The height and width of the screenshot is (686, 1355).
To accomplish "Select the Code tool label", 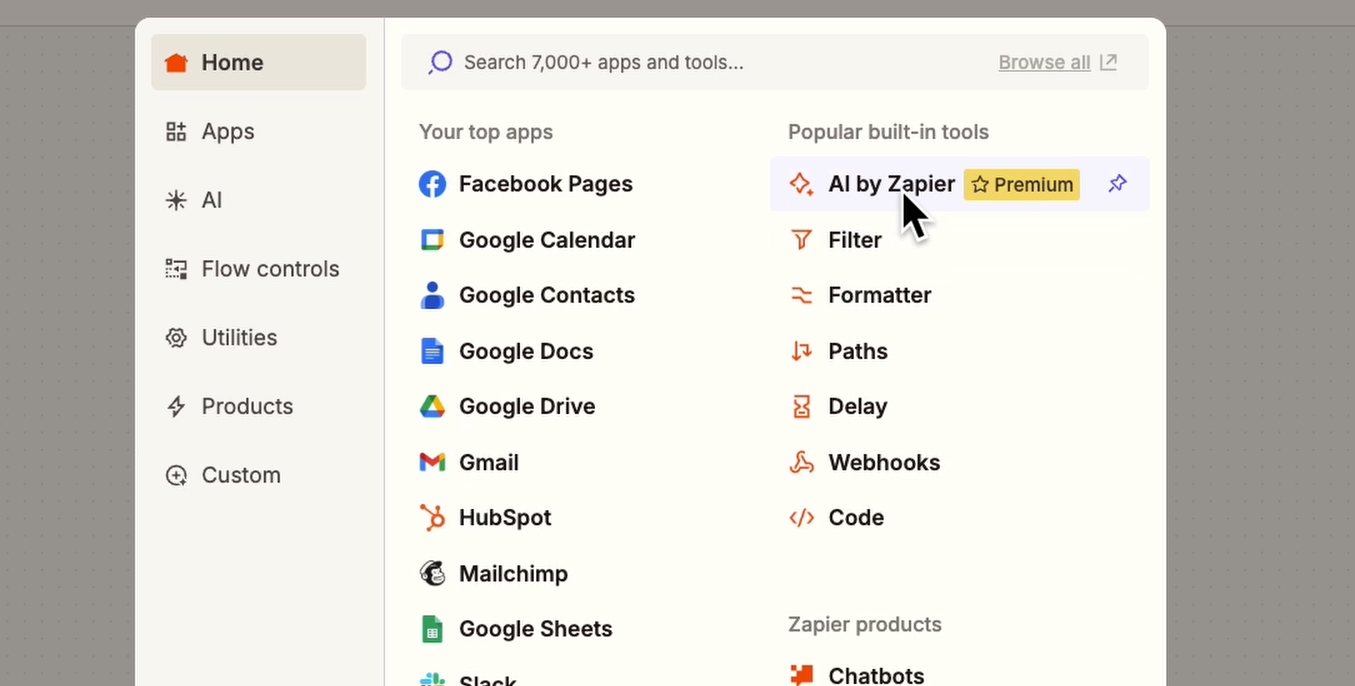I will (x=856, y=517).
